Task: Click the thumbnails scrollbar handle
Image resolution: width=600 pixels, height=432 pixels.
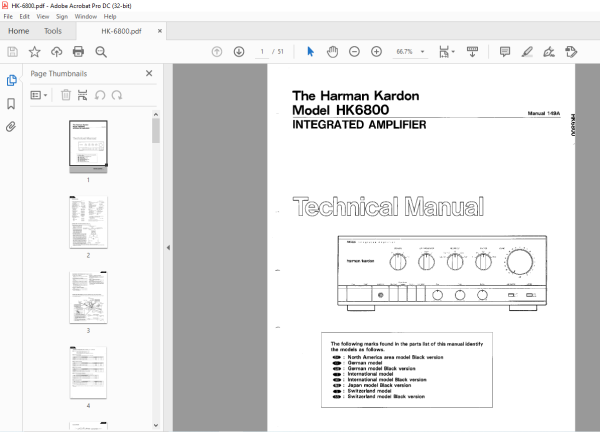Action: tap(156, 130)
